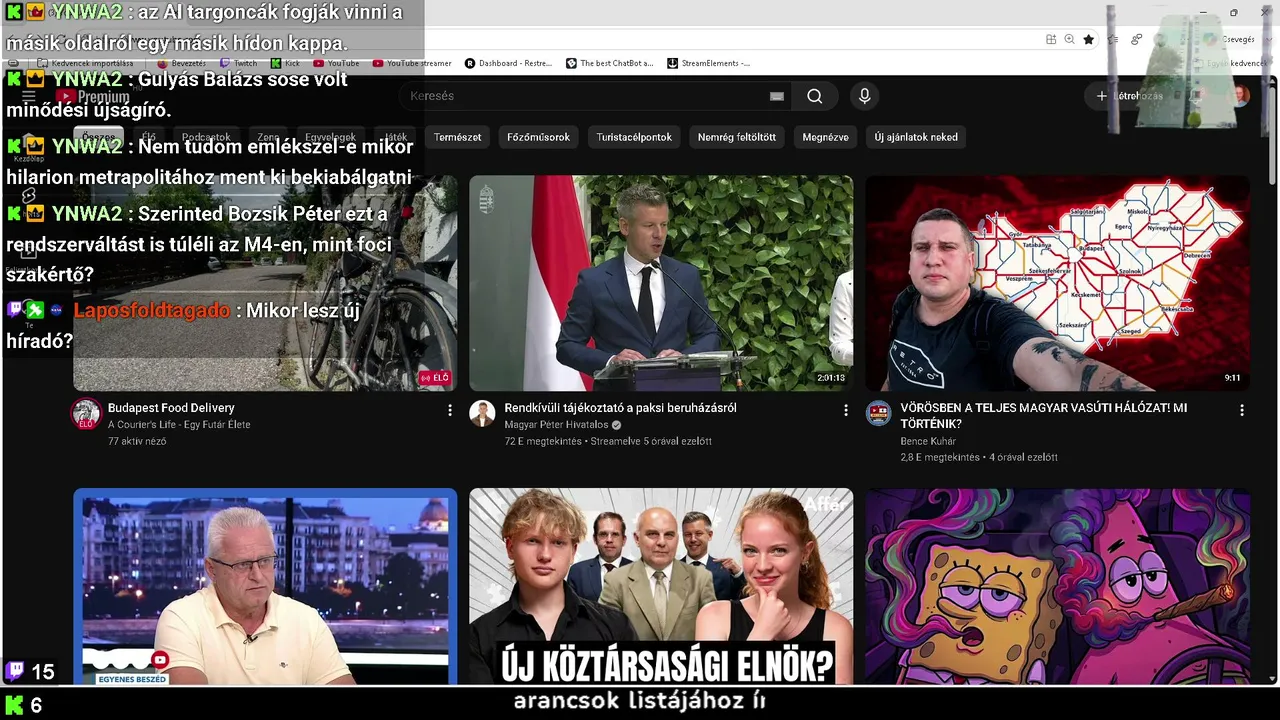Viewport: 1280px width, 720px height.
Task: Go to A Courier's Life - Egy Futár Élete channel
Action: tap(179, 425)
